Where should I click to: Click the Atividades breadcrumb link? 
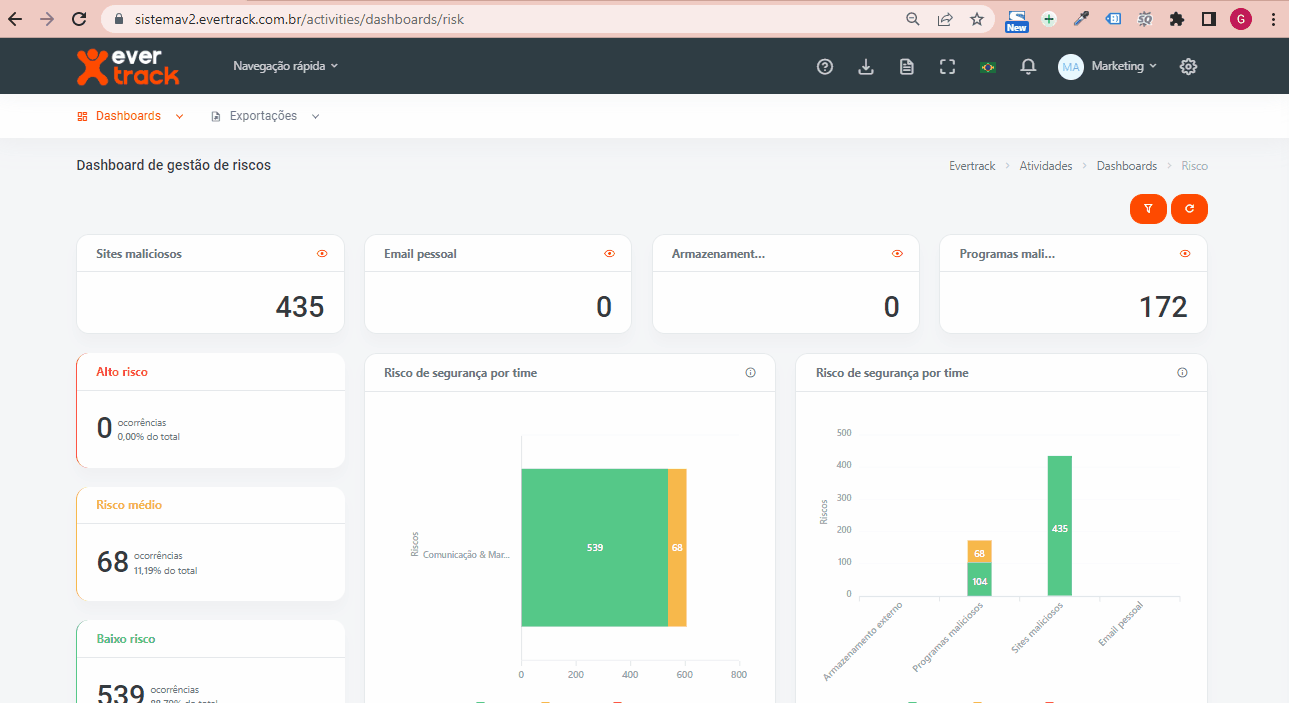coord(1045,166)
